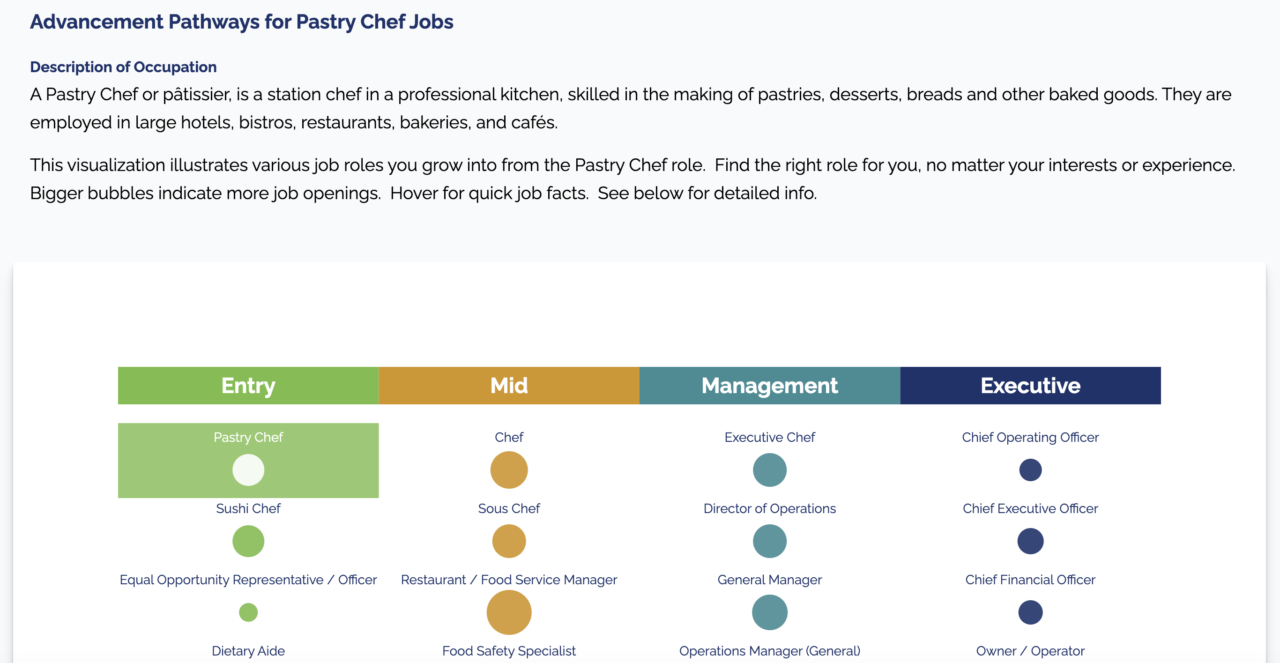
Task: Select the Executive Chef teal bubble
Action: (770, 470)
